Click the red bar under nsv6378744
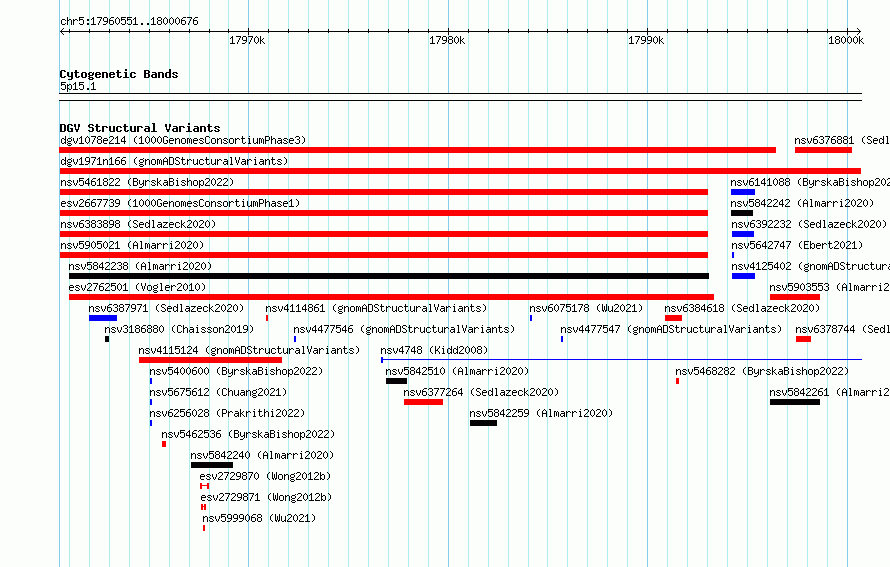The image size is (890, 567). (x=803, y=339)
